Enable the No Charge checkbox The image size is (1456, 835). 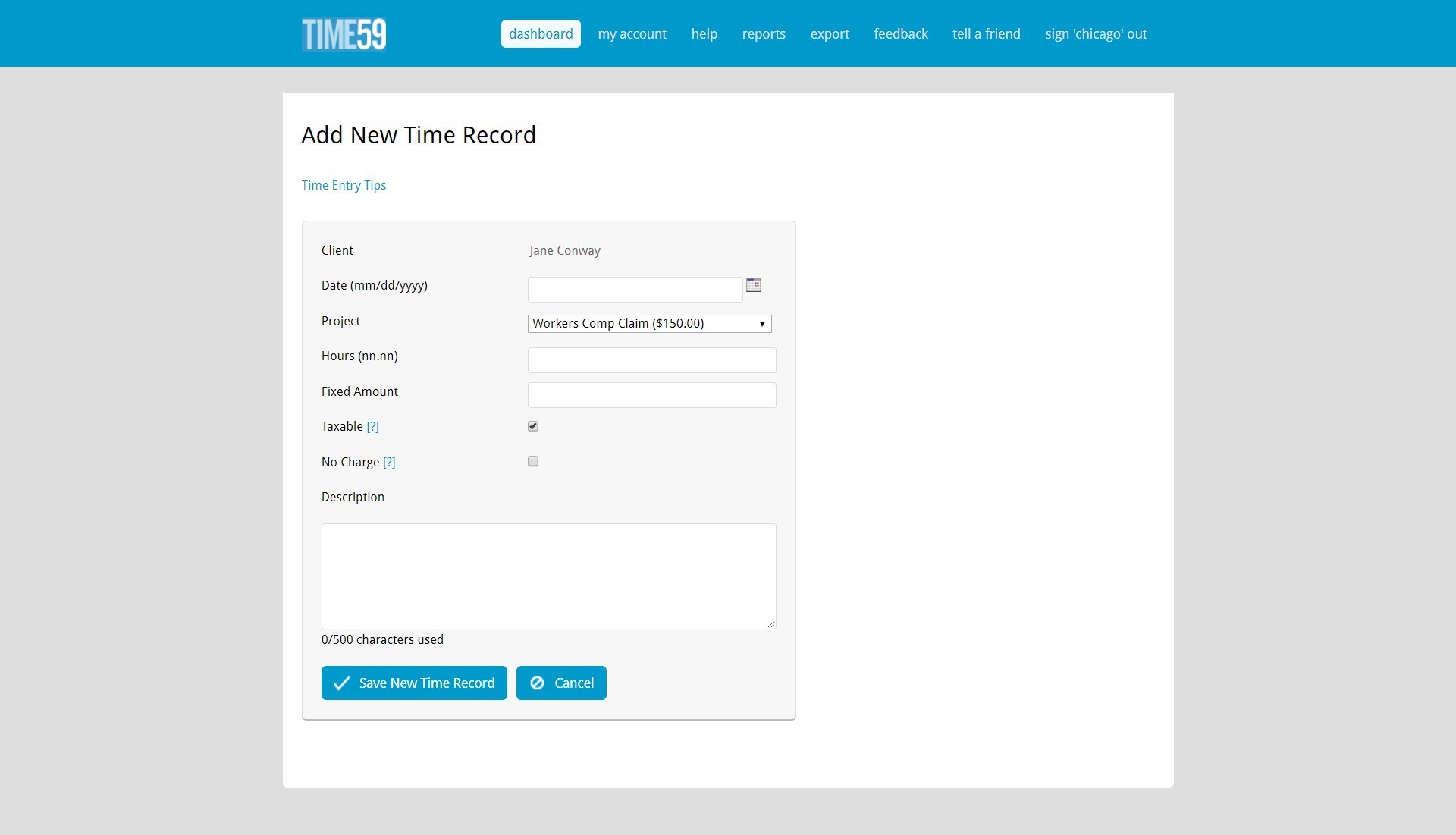(x=533, y=461)
